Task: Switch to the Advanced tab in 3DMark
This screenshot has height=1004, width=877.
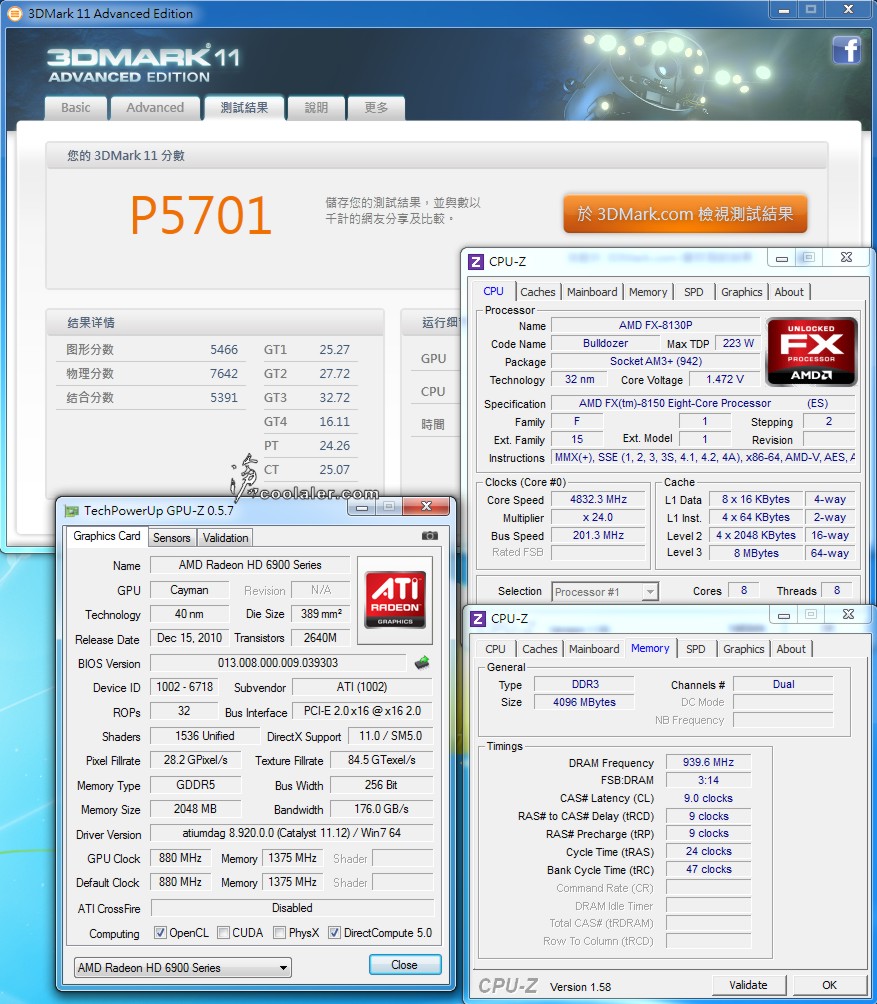Action: tap(155, 108)
